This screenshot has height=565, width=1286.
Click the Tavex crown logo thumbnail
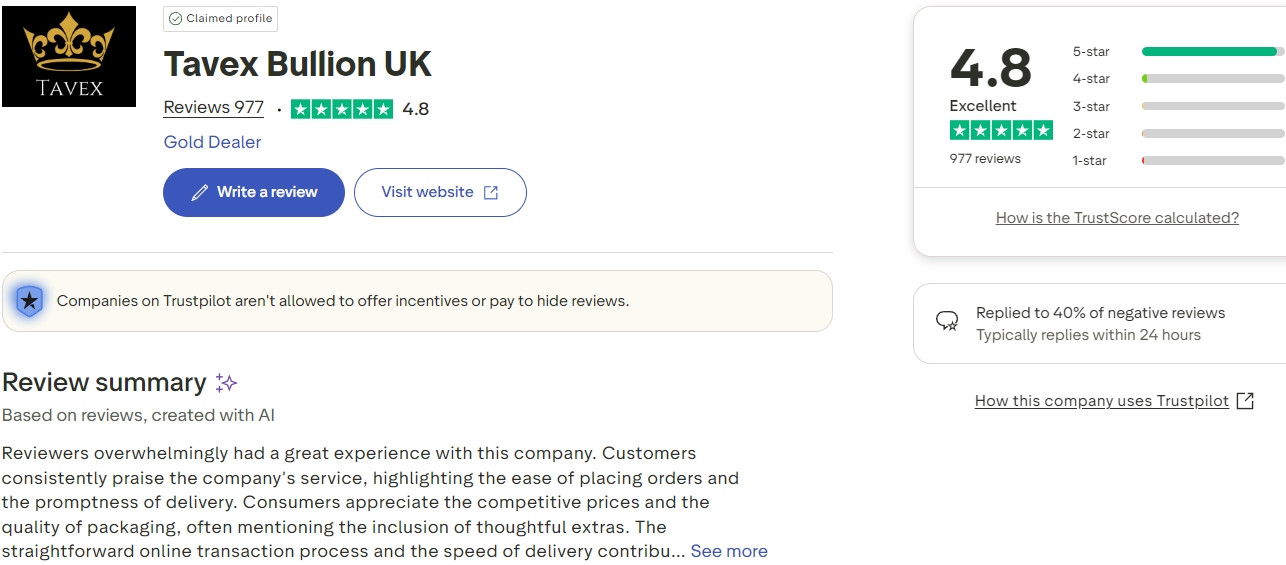tap(69, 57)
